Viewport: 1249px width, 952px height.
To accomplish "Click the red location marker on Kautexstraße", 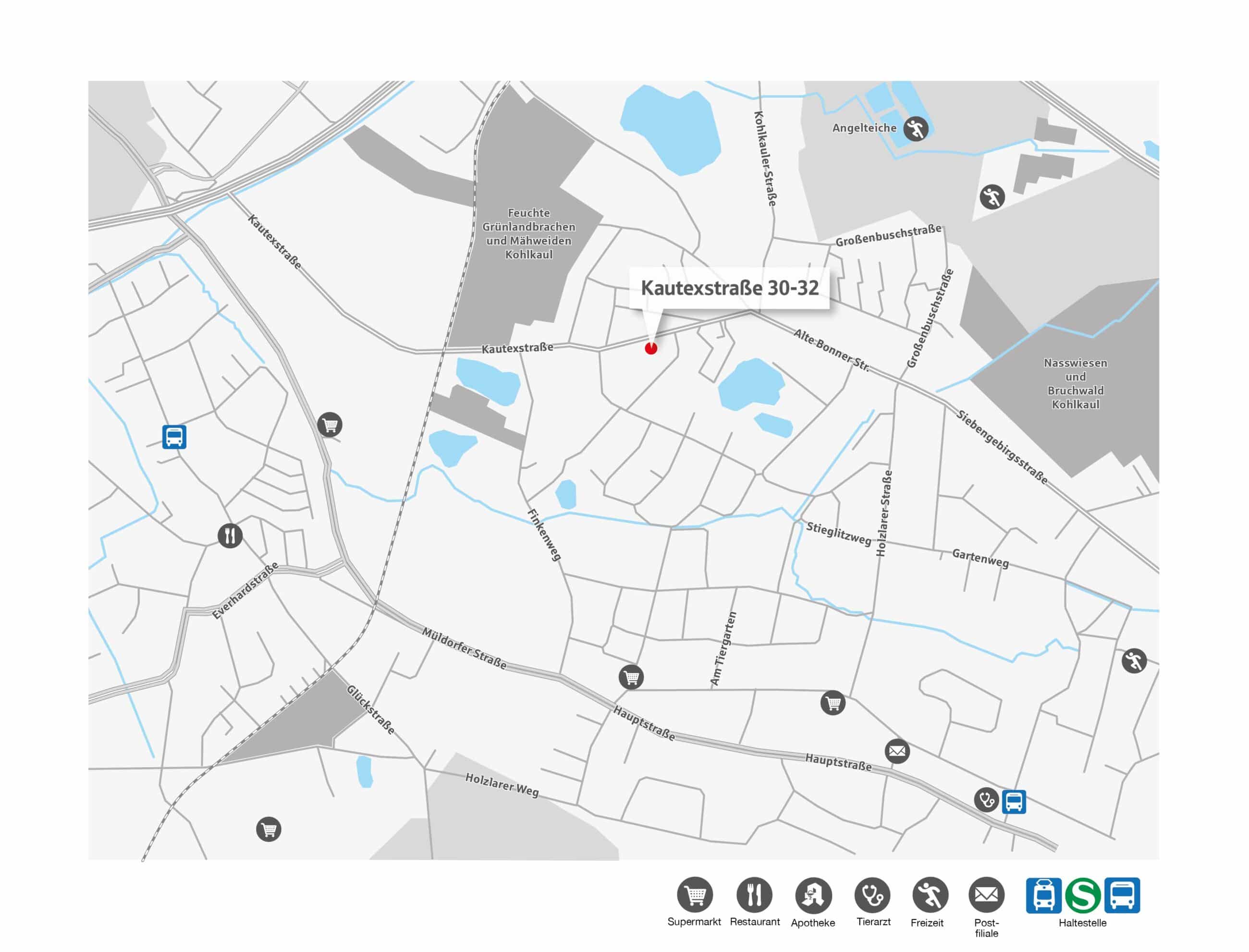I will [x=650, y=348].
